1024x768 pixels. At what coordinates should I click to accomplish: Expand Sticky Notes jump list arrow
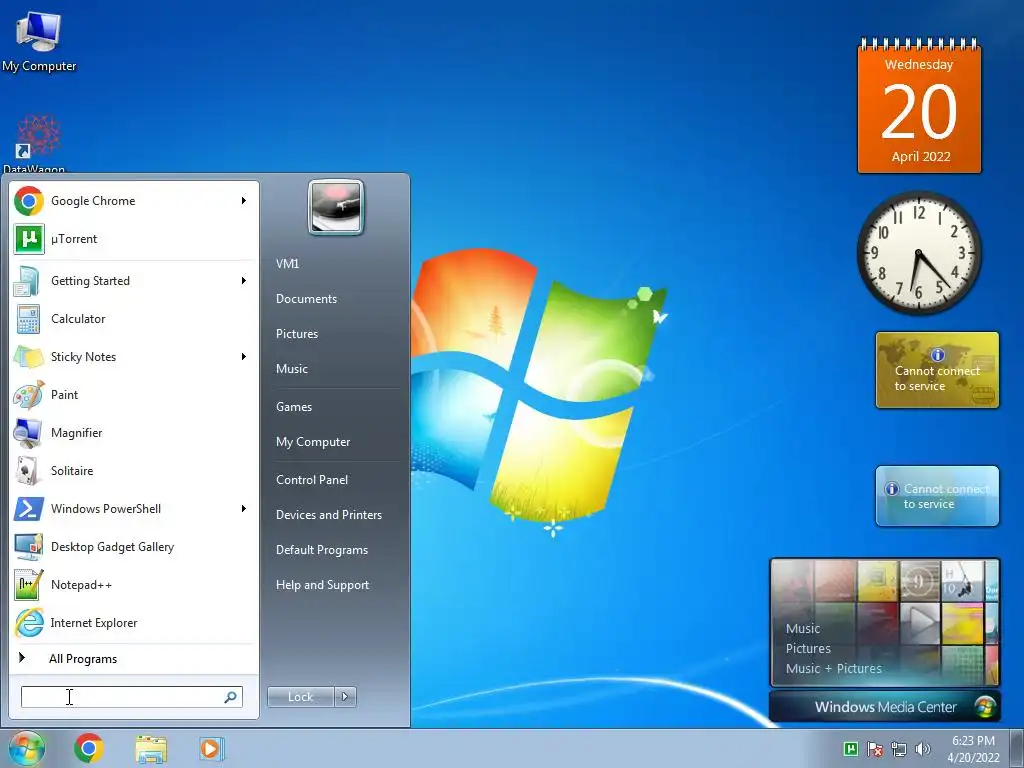[244, 357]
